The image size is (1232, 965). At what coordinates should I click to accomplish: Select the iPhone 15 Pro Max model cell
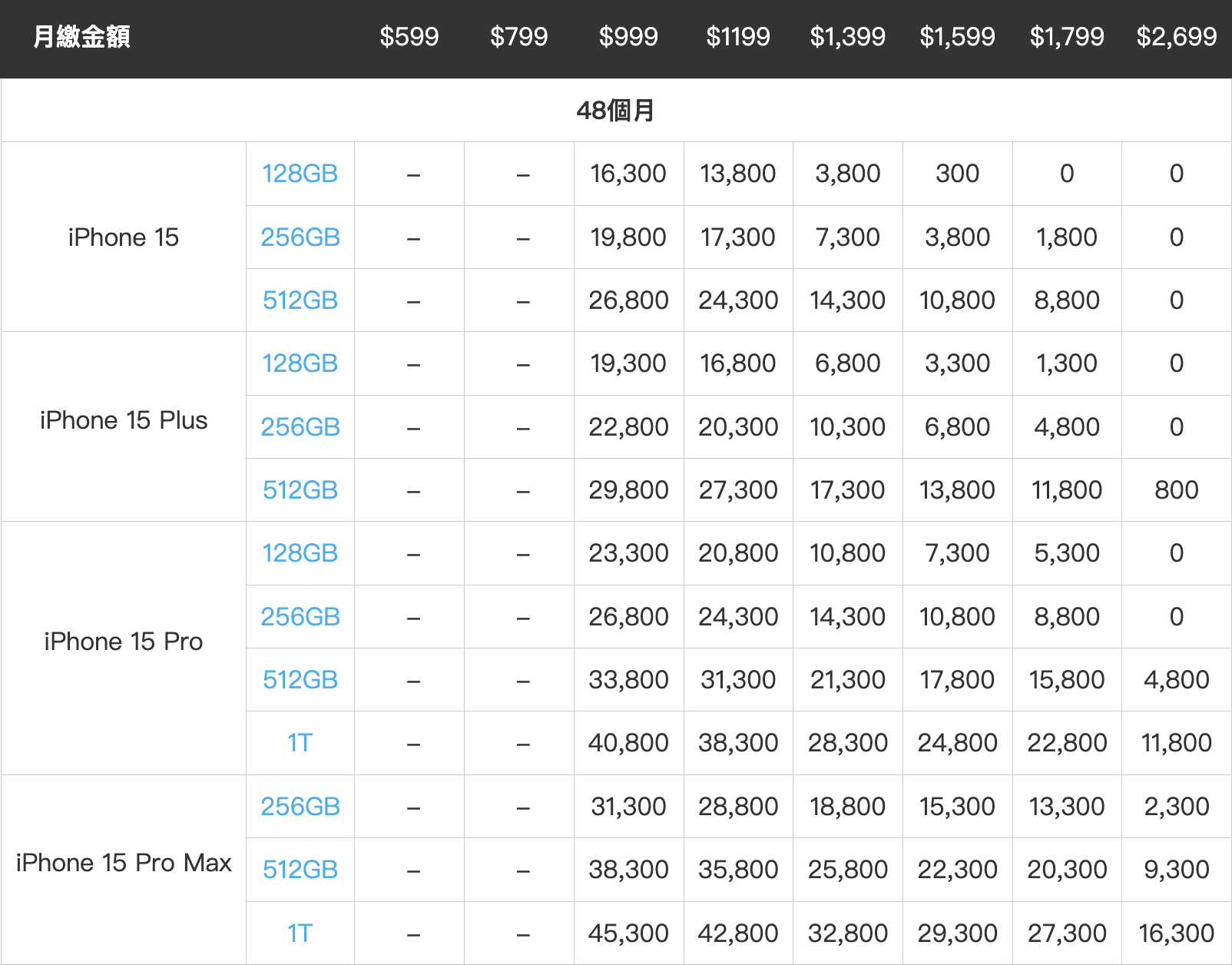(124, 863)
